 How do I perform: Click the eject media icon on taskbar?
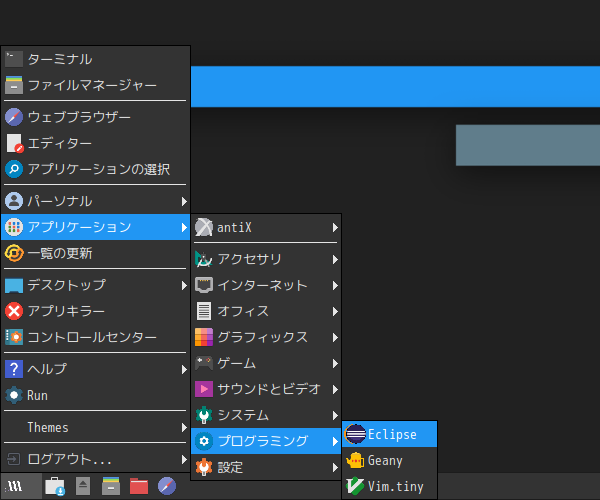point(83,486)
